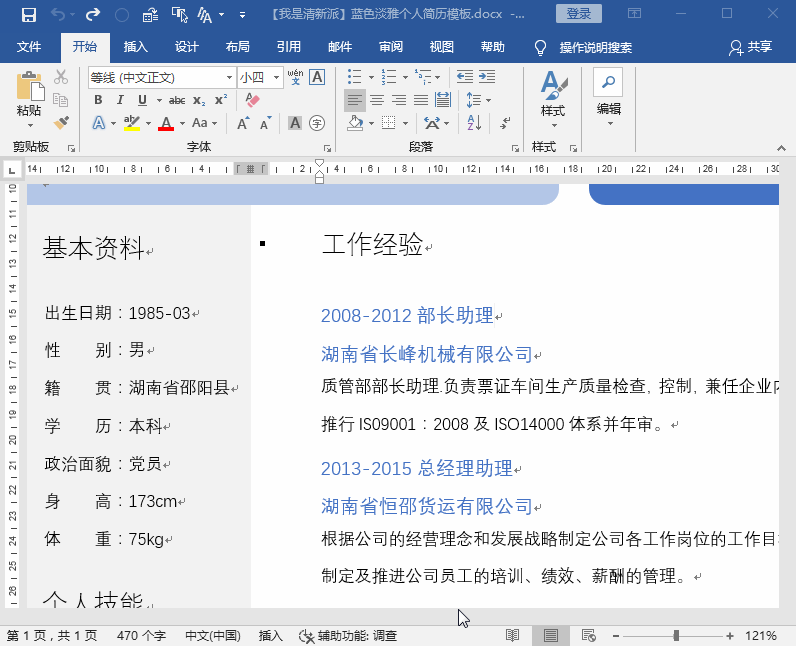Click the Center alignment icon
The width and height of the screenshot is (796, 646).
376,100
